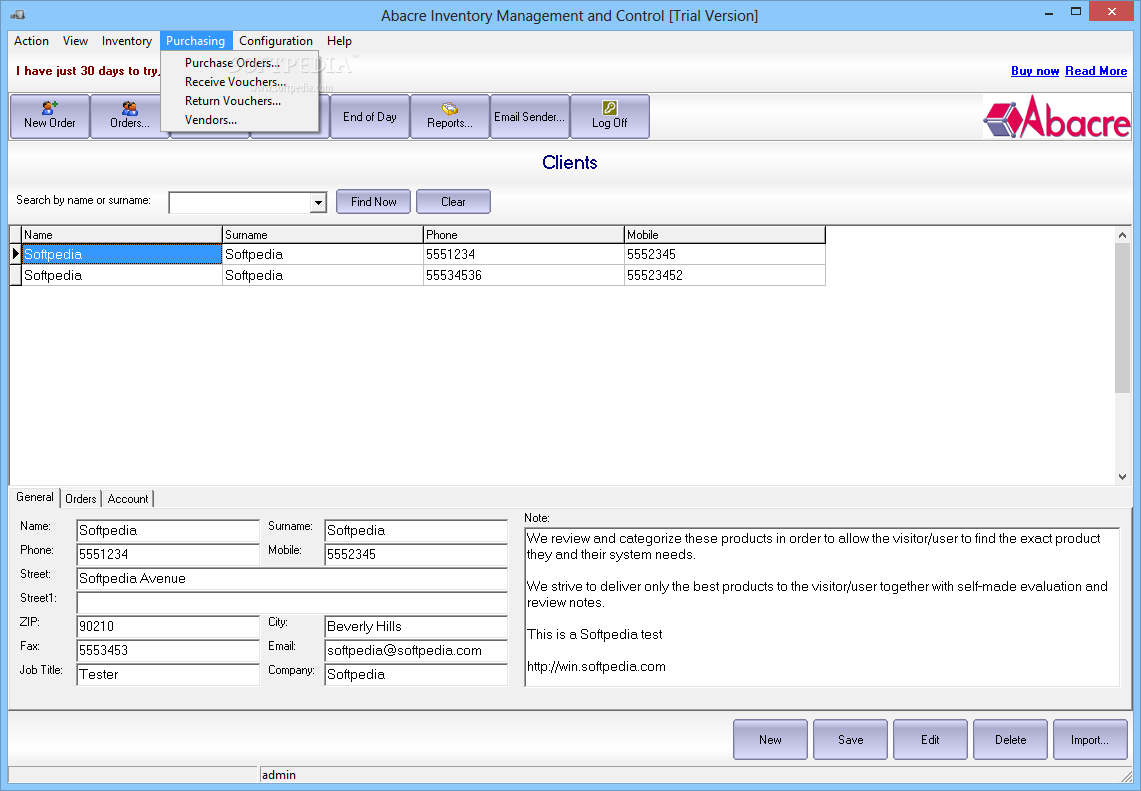Click the Street field with Softpedia Avenue
1141x791 pixels.
tap(292, 579)
